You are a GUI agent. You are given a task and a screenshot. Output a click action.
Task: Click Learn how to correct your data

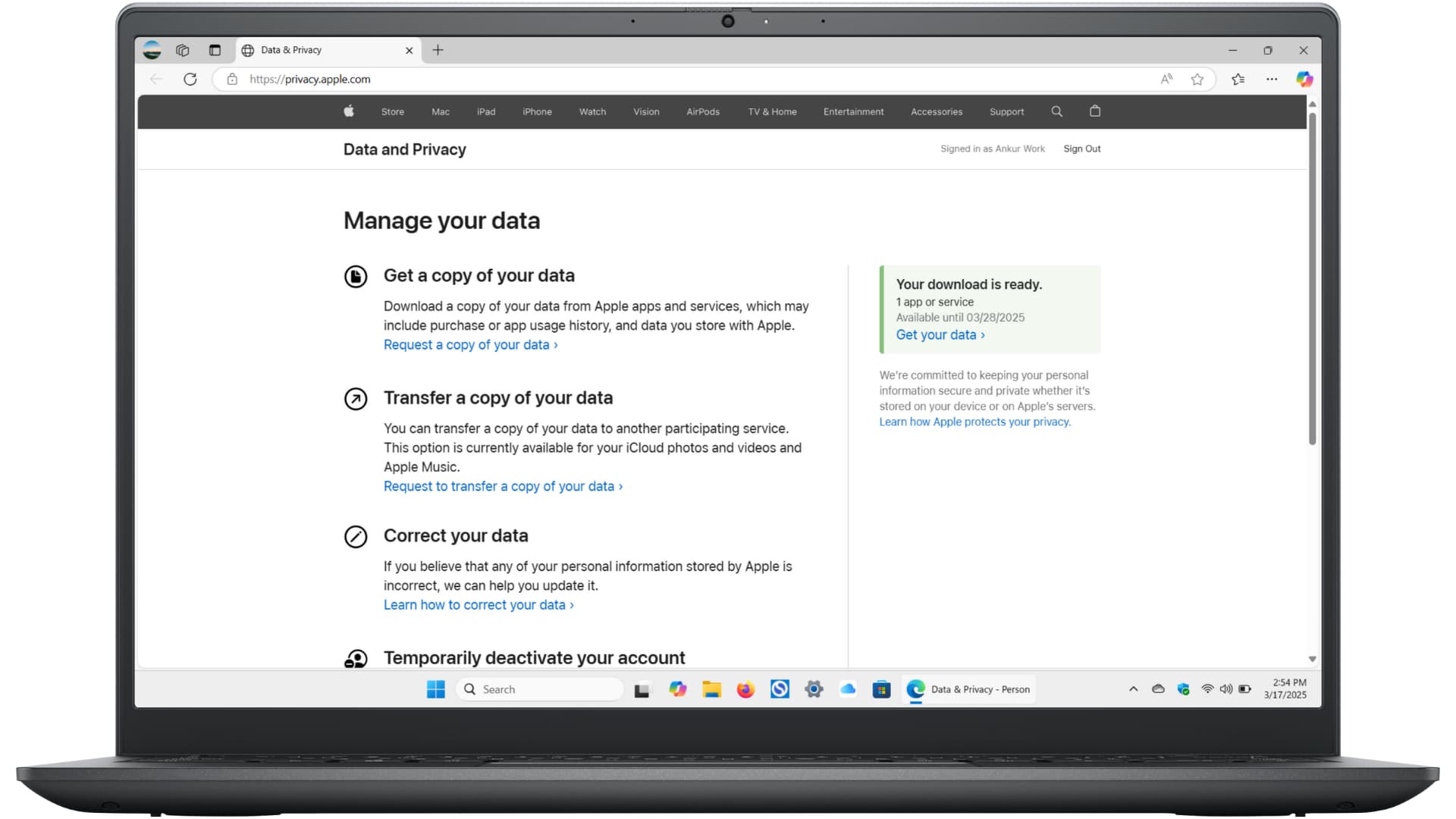(x=479, y=605)
